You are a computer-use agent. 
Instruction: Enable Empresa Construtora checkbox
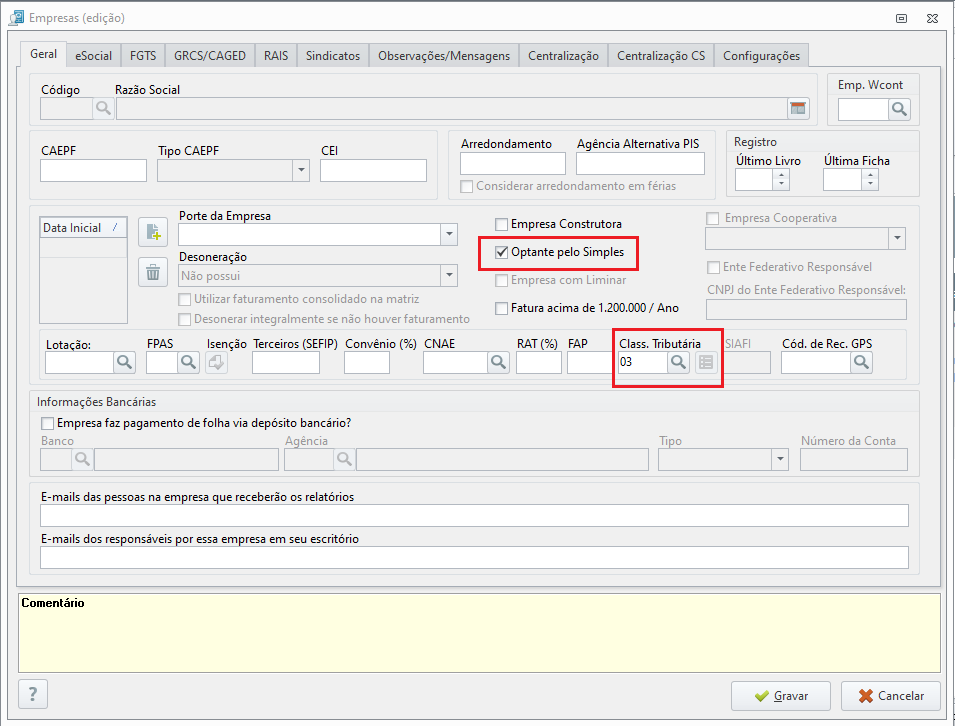pos(501,224)
